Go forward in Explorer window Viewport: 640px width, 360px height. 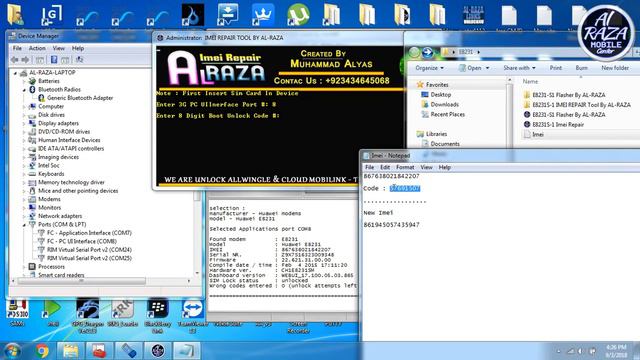point(427,52)
